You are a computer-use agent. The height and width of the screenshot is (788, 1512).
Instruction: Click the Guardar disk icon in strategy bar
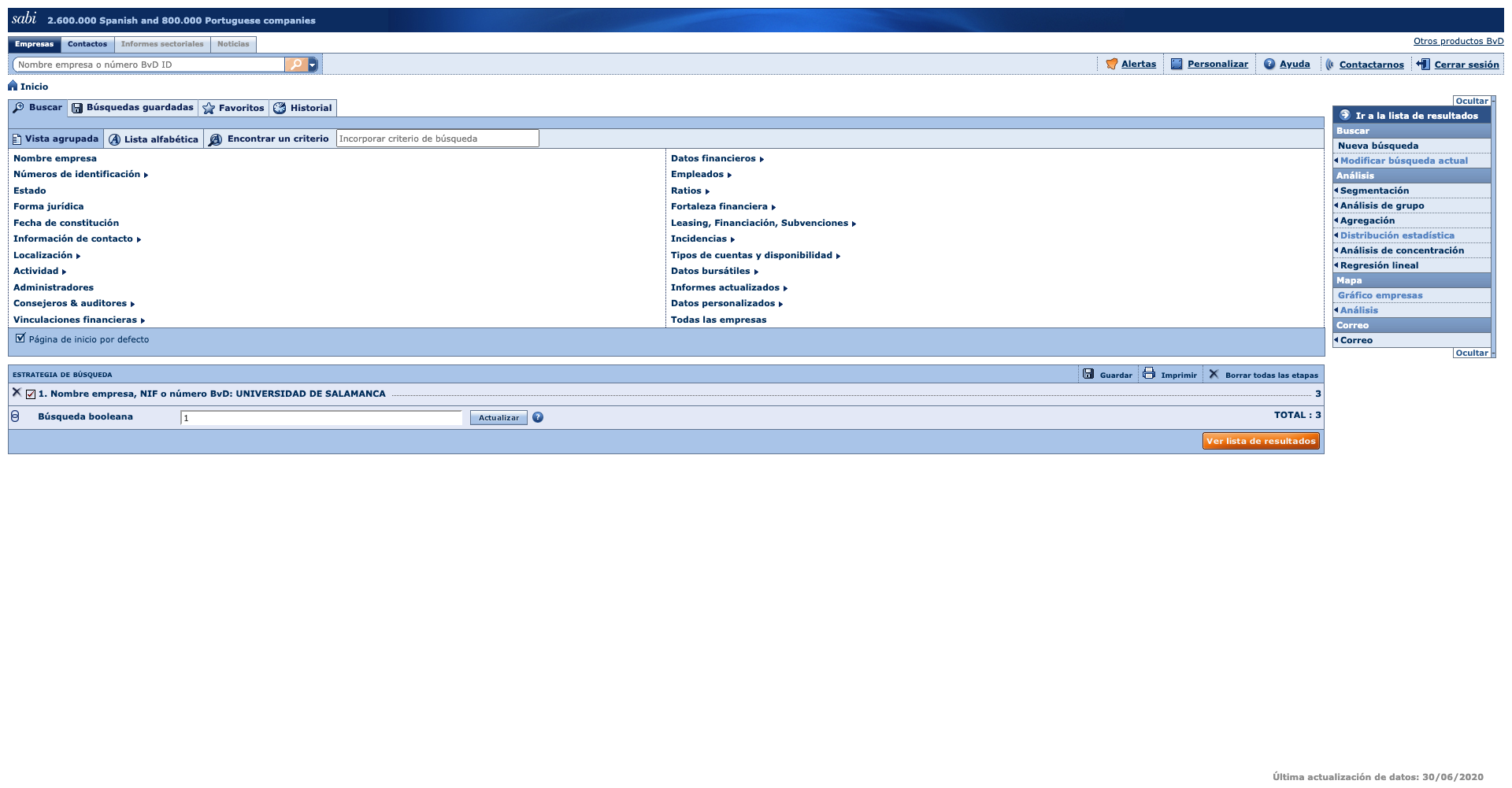point(1088,374)
